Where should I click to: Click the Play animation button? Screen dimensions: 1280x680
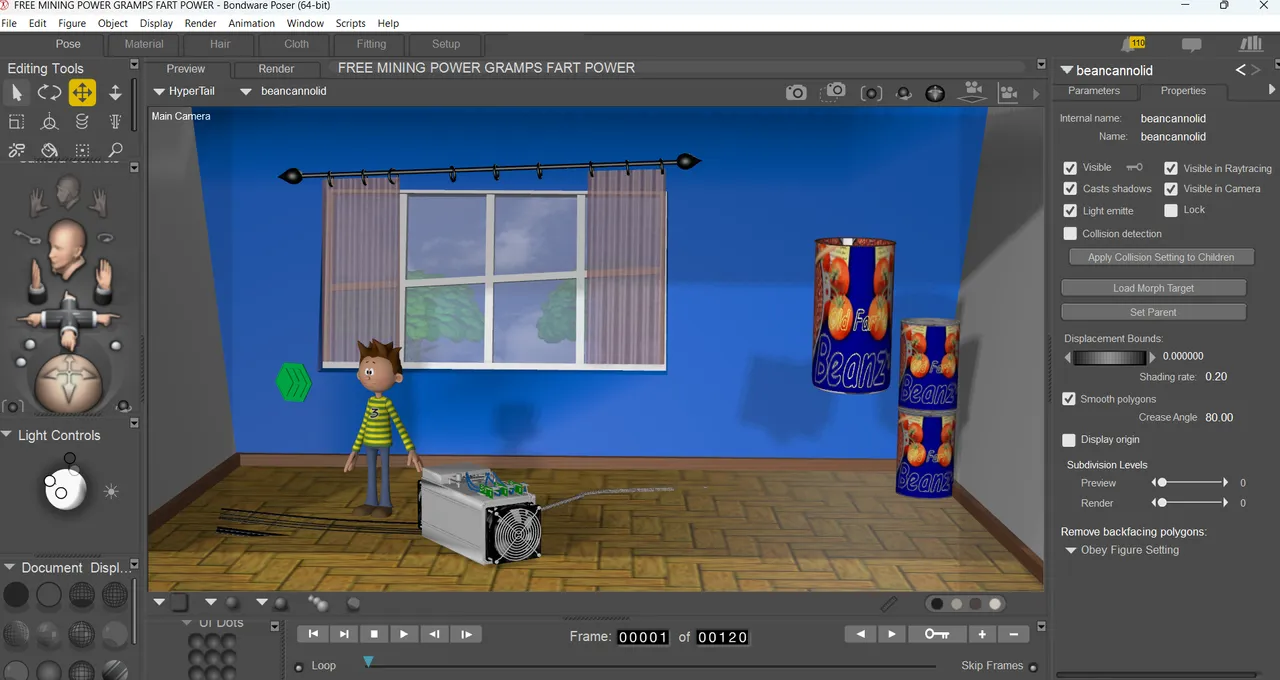point(404,634)
